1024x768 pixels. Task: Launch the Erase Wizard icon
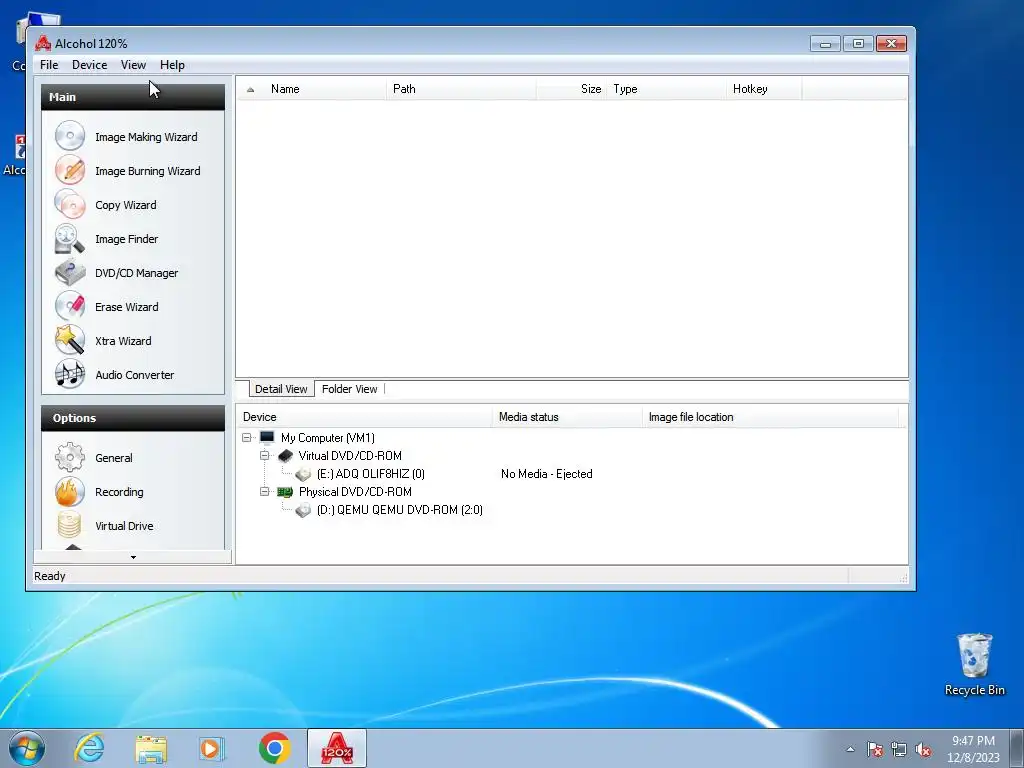[x=70, y=306]
